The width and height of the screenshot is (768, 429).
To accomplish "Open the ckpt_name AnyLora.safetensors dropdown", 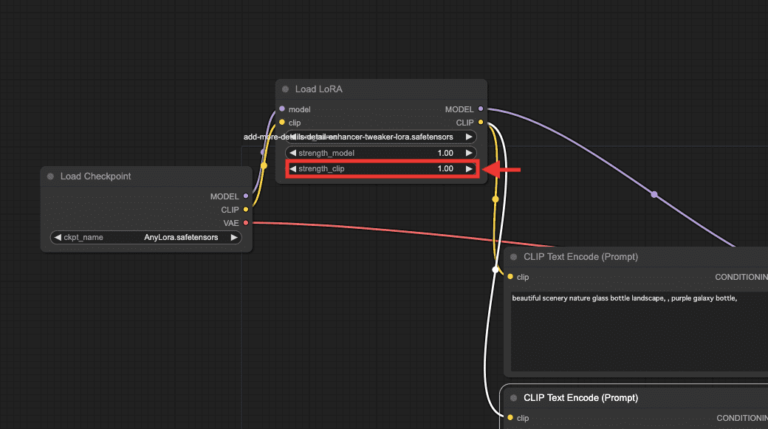I will pos(145,238).
